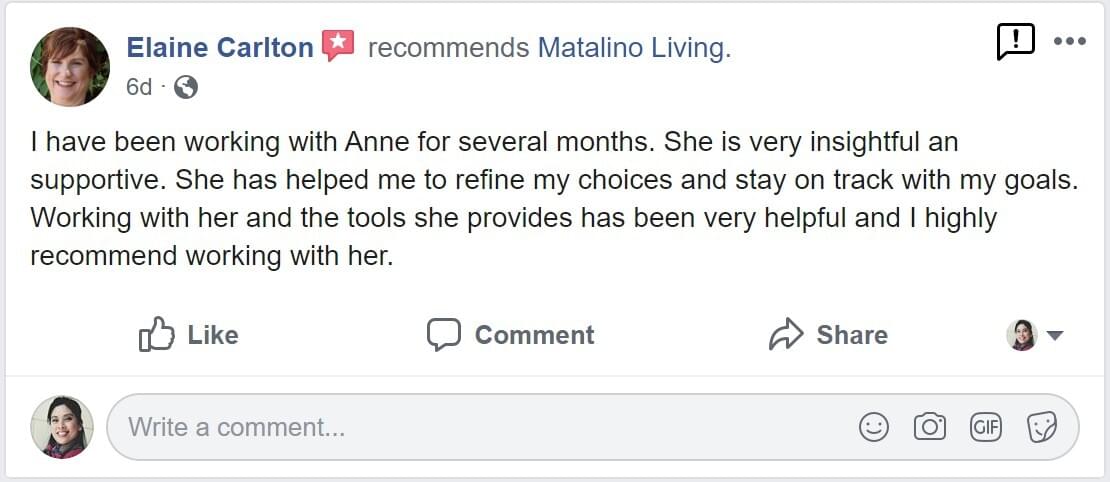Open the three-dots post options menu
Screen dimensions: 1110x482
pos(1069,42)
